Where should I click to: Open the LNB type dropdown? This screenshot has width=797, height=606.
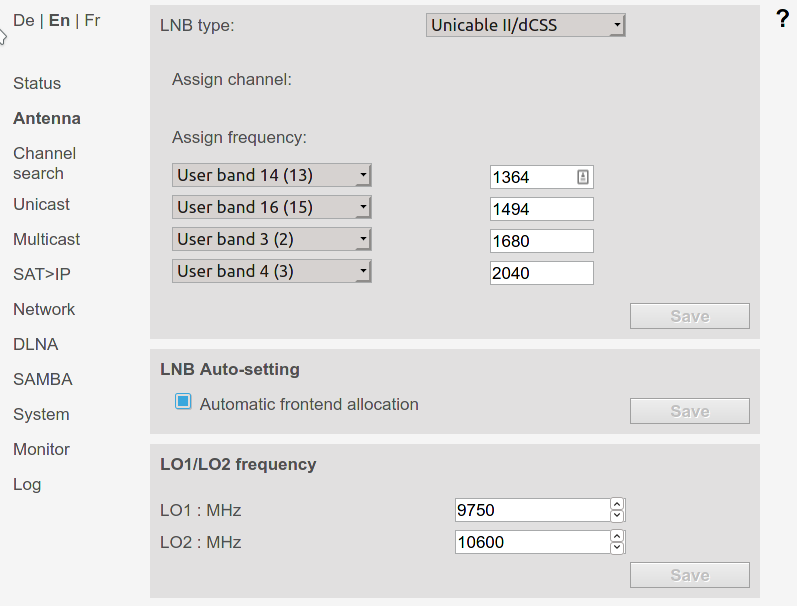pyautogui.click(x=526, y=25)
